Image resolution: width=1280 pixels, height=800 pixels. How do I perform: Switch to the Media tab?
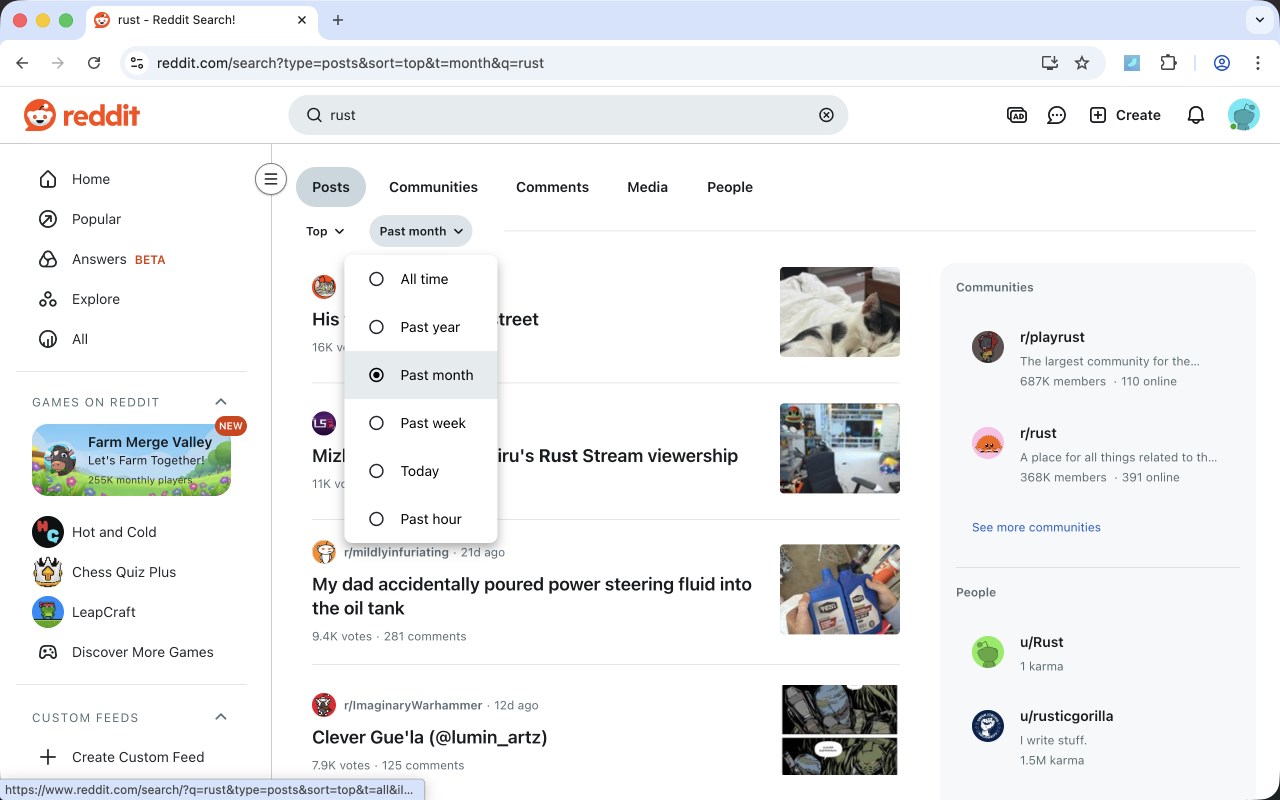coord(647,187)
